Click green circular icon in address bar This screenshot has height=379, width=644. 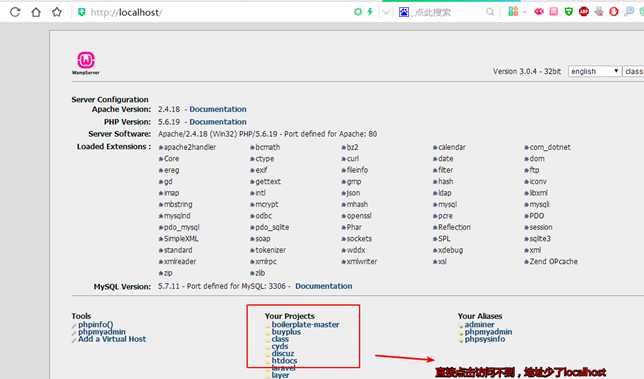358,12
